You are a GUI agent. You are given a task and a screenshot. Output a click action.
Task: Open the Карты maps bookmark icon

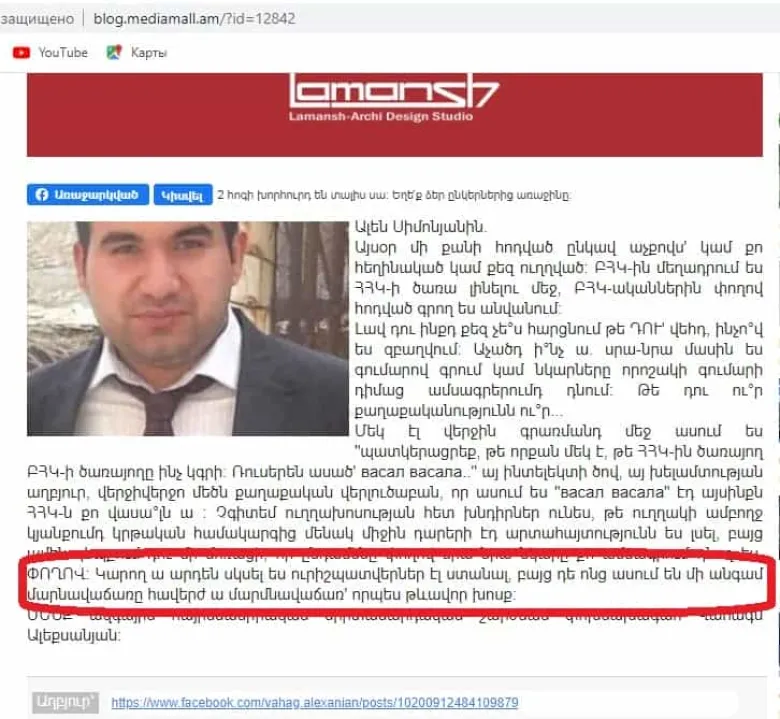(x=114, y=52)
